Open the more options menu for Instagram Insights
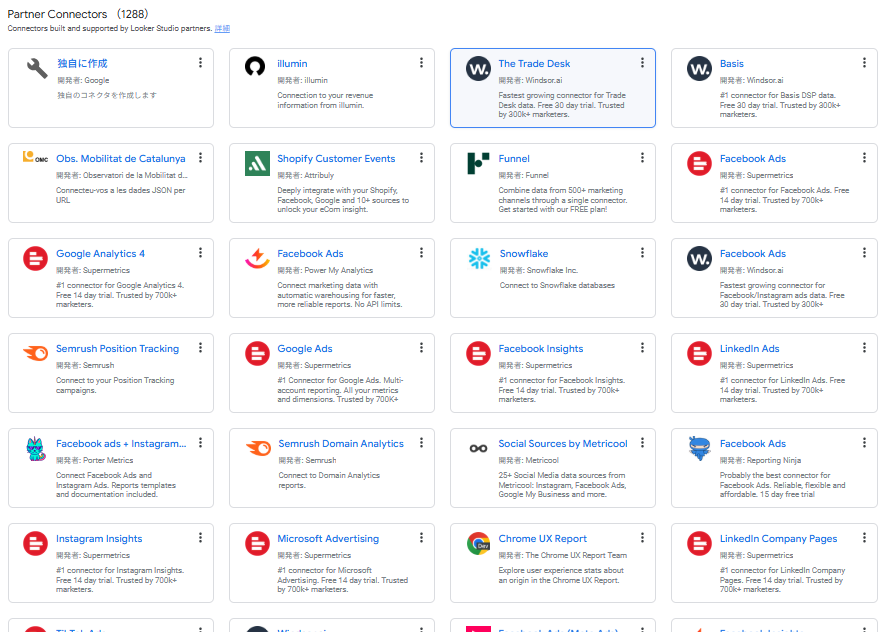The width and height of the screenshot is (887, 633). click(x=200, y=538)
